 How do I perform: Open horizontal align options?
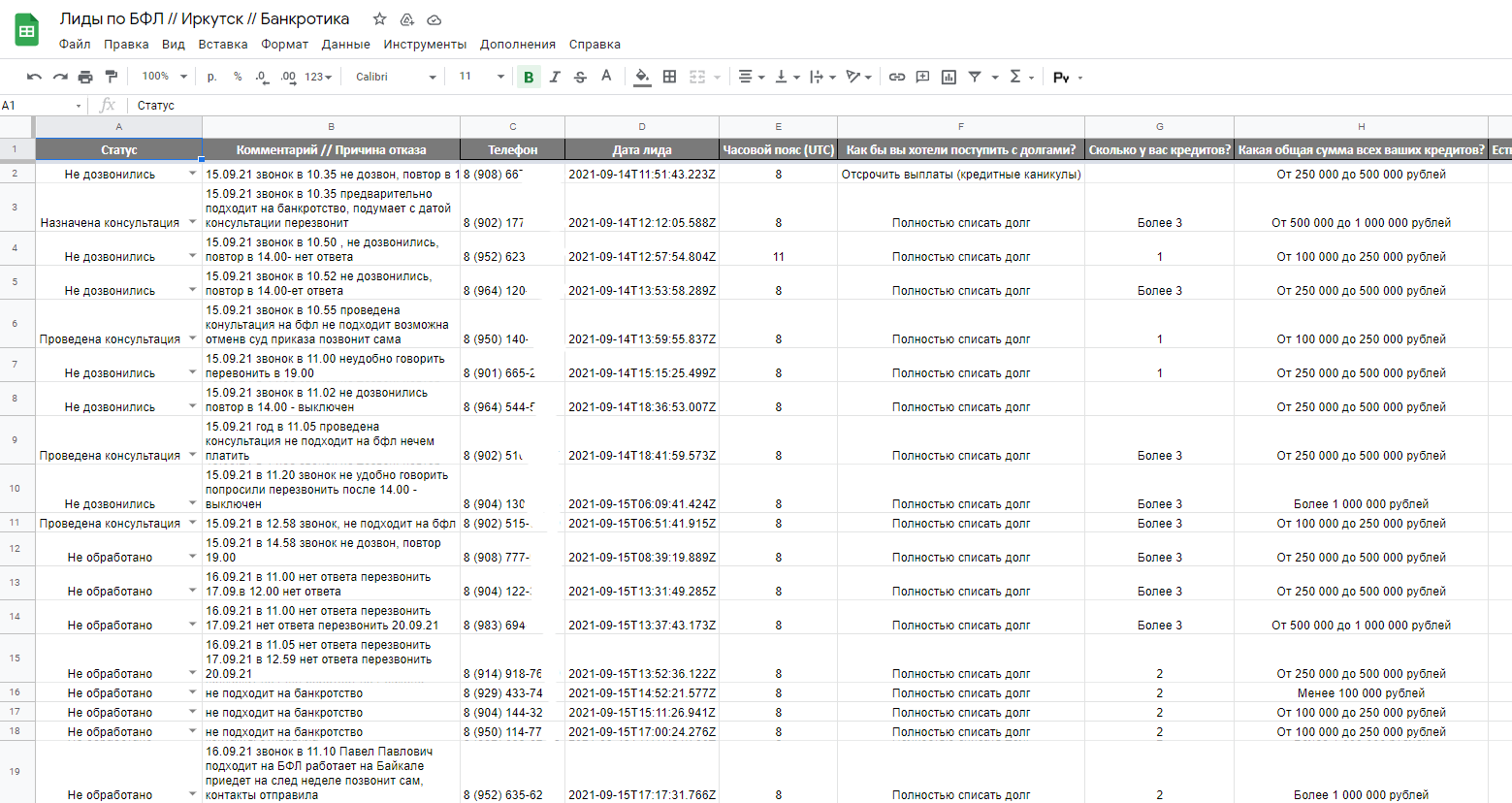(x=751, y=77)
